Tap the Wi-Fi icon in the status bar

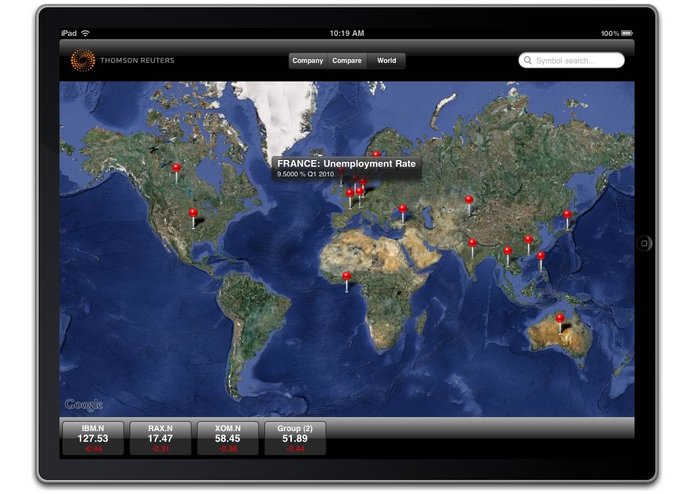[x=86, y=33]
